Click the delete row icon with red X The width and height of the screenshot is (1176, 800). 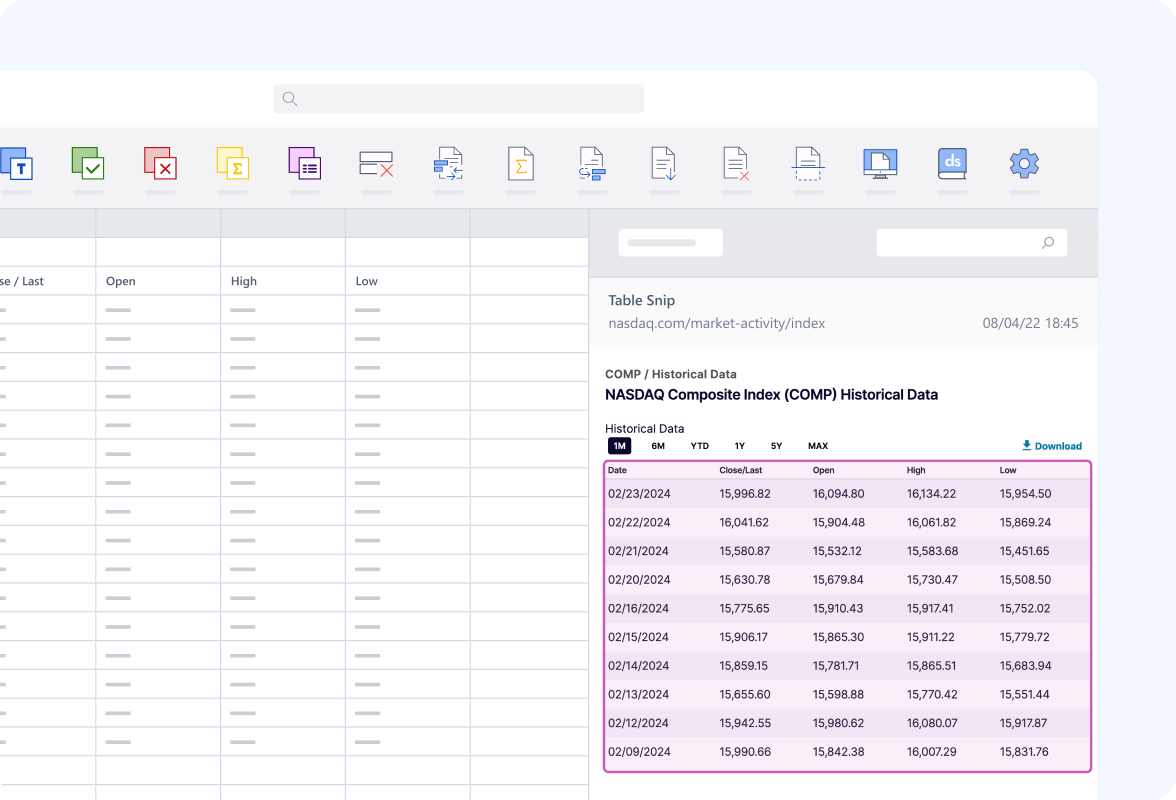point(376,163)
